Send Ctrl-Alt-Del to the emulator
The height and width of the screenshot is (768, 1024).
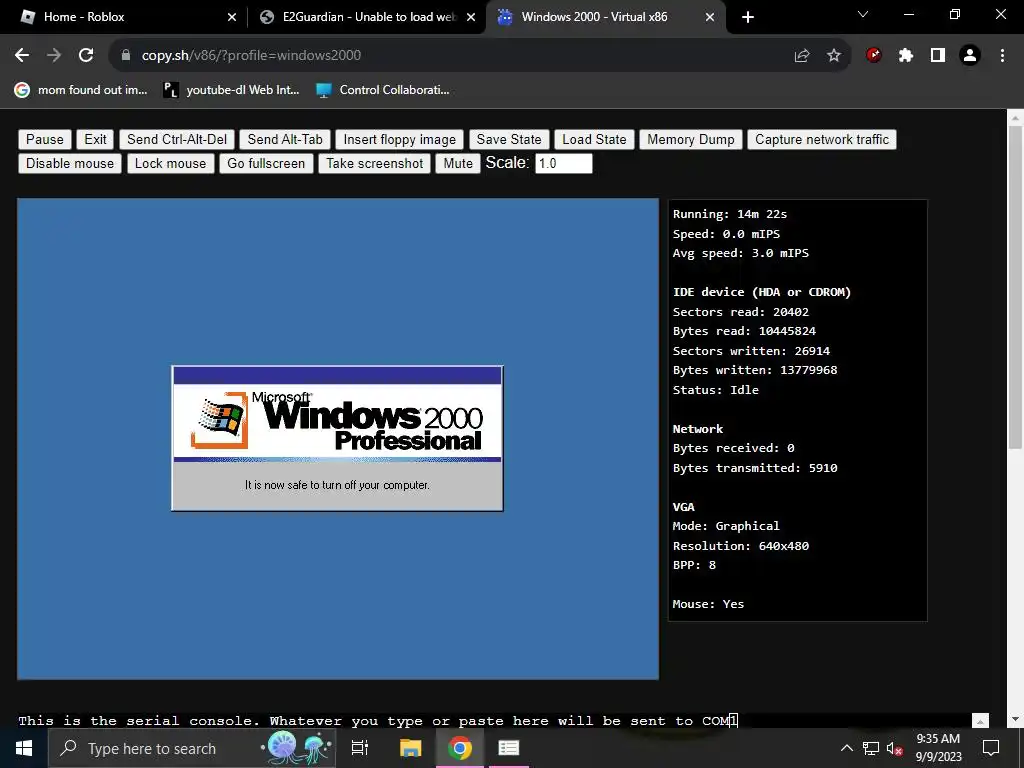pyautogui.click(x=177, y=139)
